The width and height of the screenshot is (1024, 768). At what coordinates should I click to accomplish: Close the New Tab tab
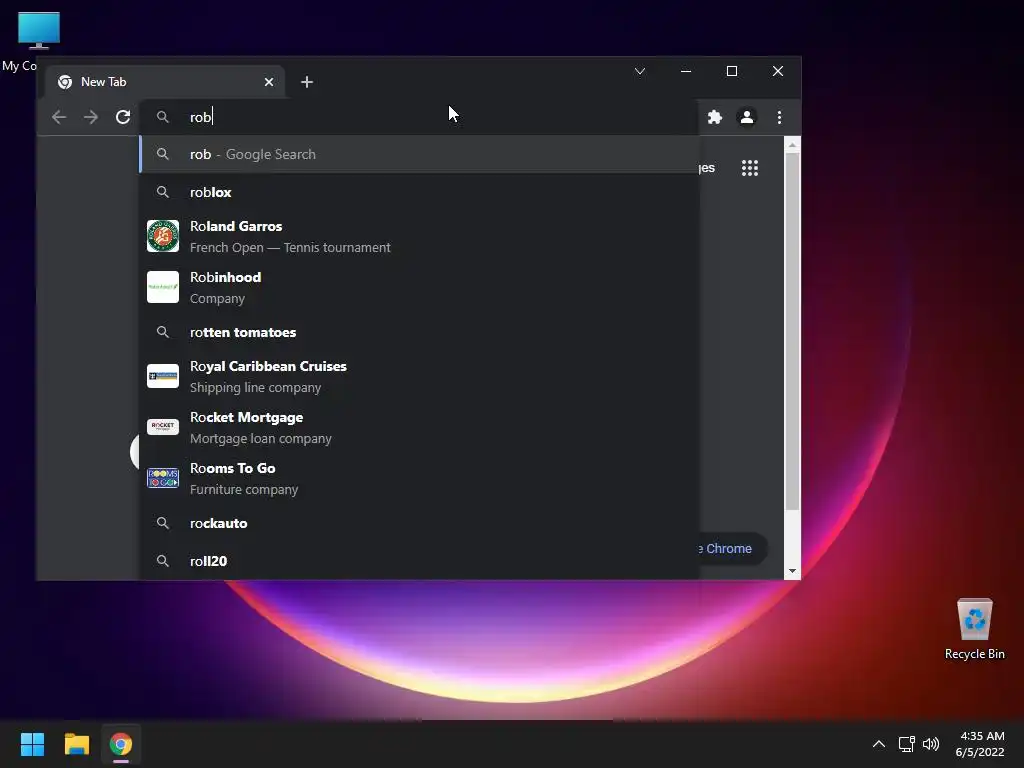click(269, 82)
